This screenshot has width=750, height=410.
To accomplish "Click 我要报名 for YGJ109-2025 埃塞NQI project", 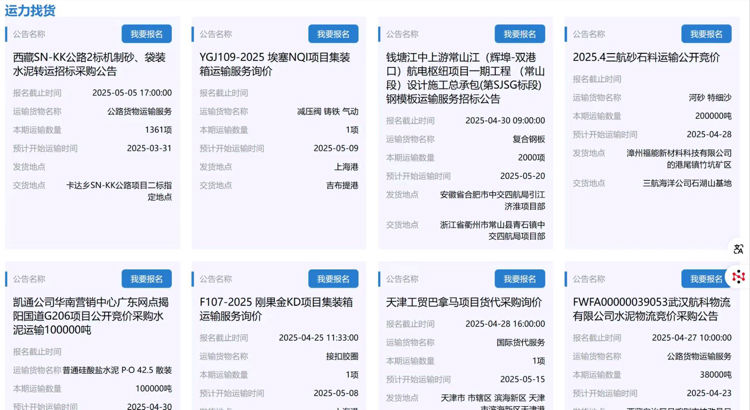I will [x=333, y=34].
